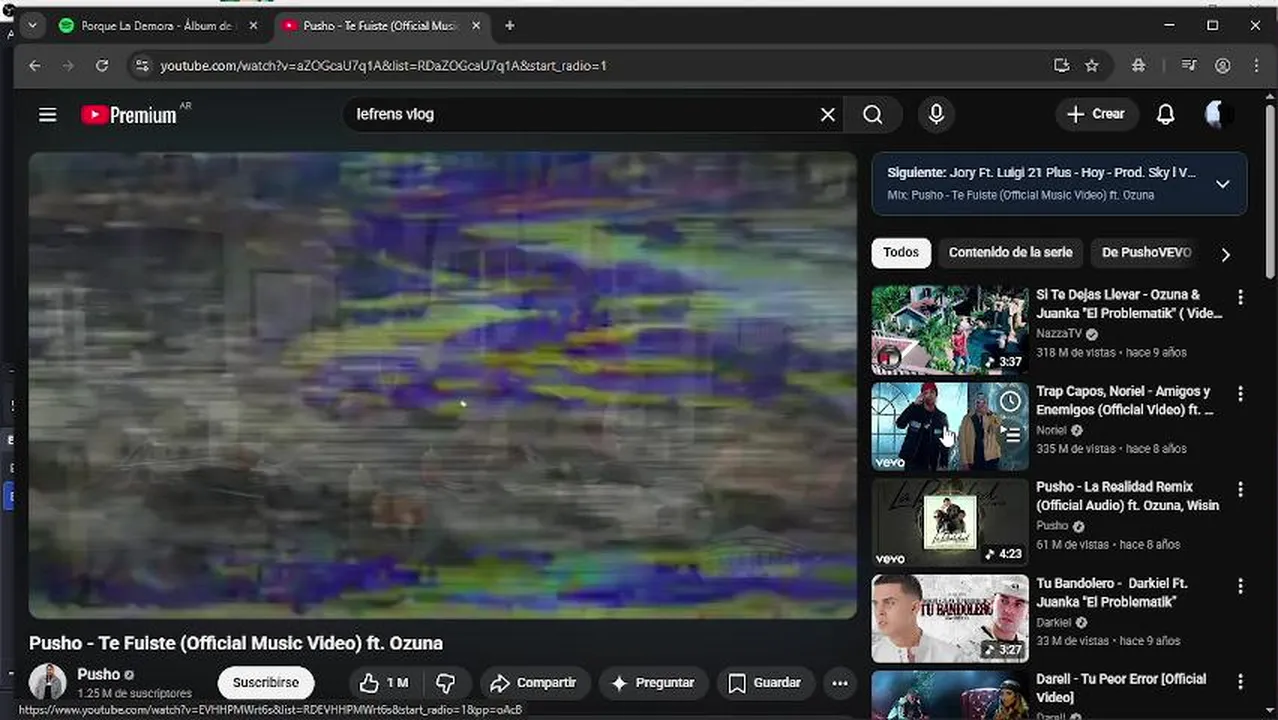Add Trap Capos video to queue
This screenshot has height=720, width=1278.
(x=1011, y=434)
